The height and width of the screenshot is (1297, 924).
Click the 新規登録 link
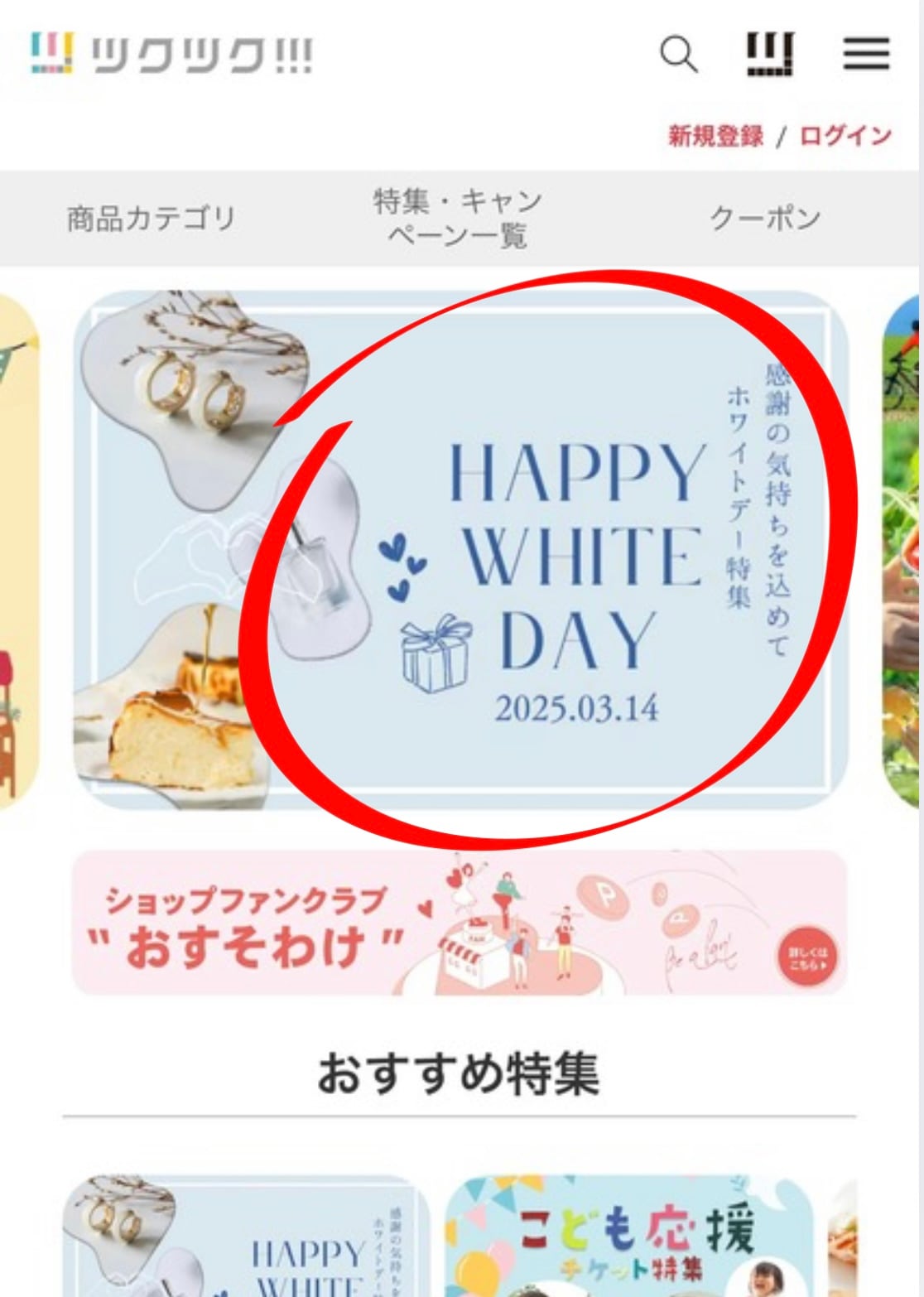pos(715,136)
